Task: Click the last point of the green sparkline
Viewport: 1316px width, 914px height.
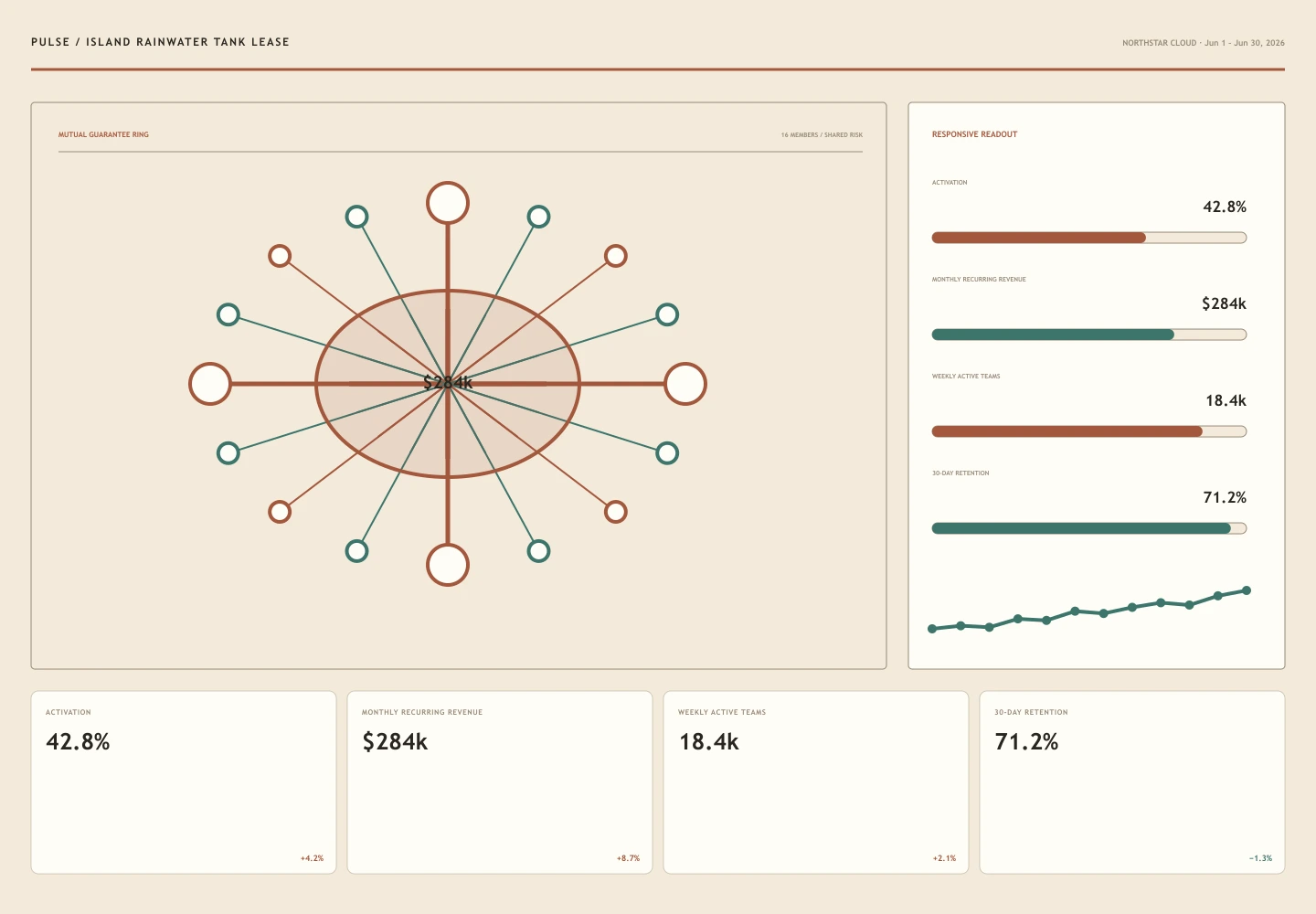Action: (1247, 590)
